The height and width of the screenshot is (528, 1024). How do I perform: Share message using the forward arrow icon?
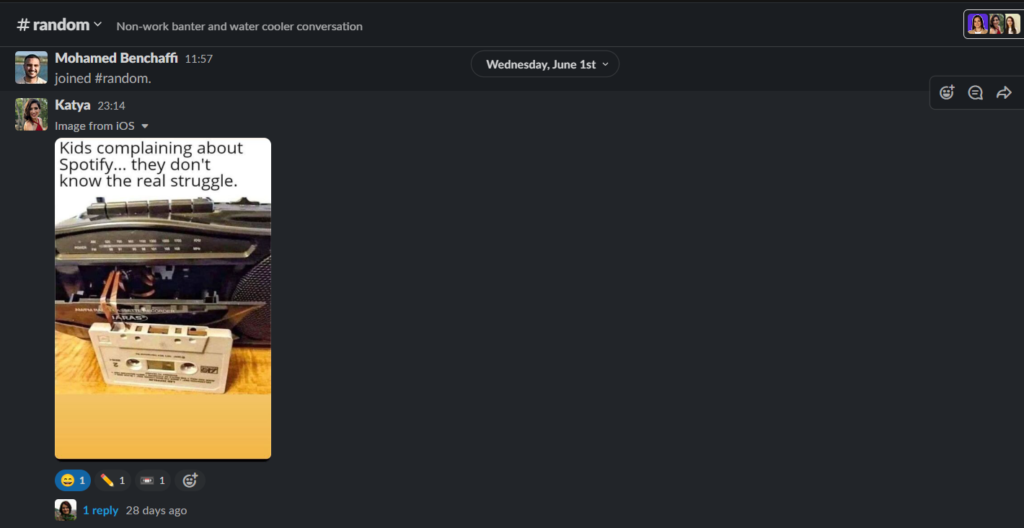pyautogui.click(x=1004, y=93)
